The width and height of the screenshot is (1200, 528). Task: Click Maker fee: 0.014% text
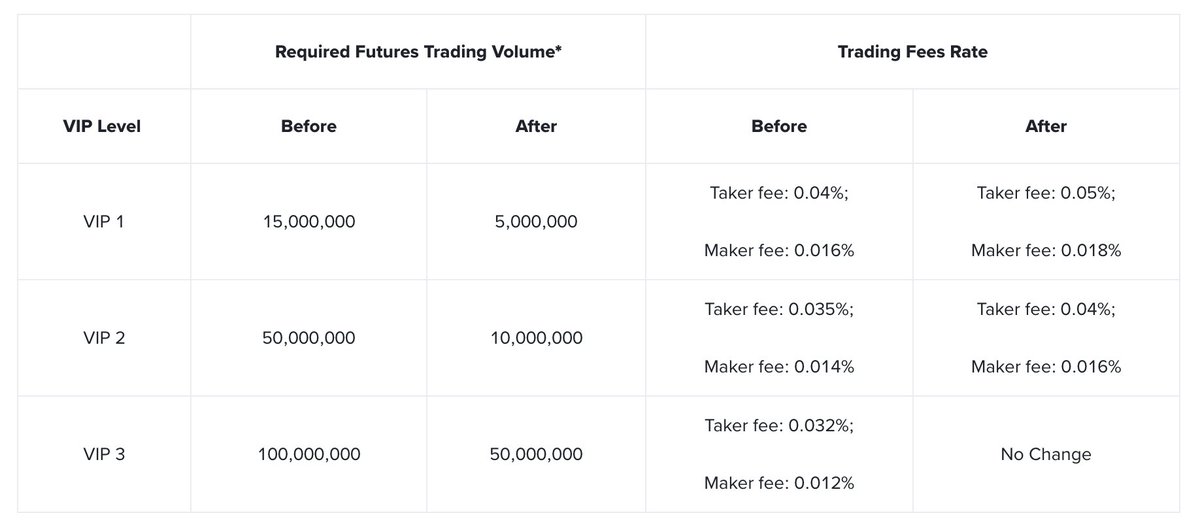[x=778, y=367]
